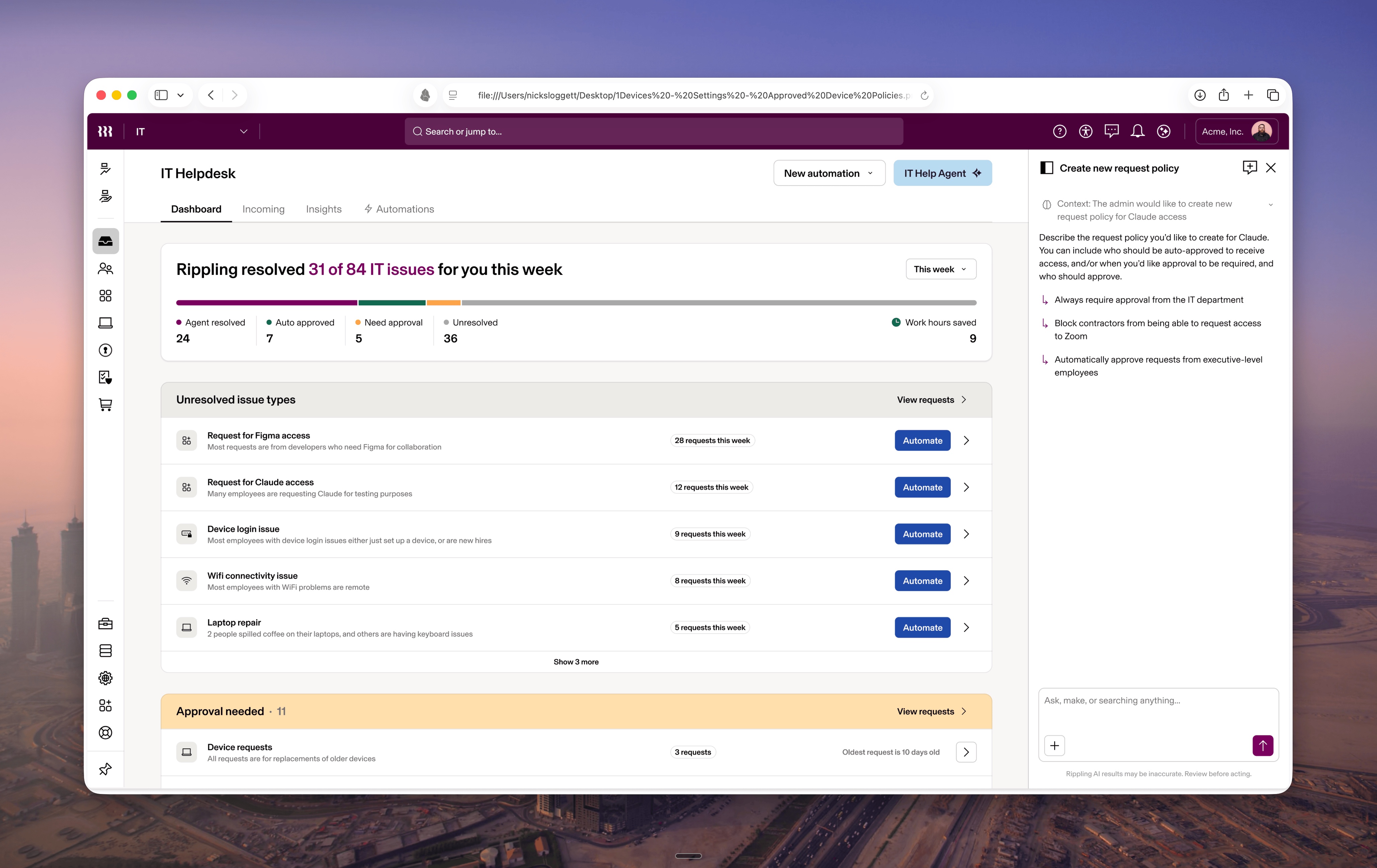Open the database stack sidebar icon

click(x=105, y=651)
